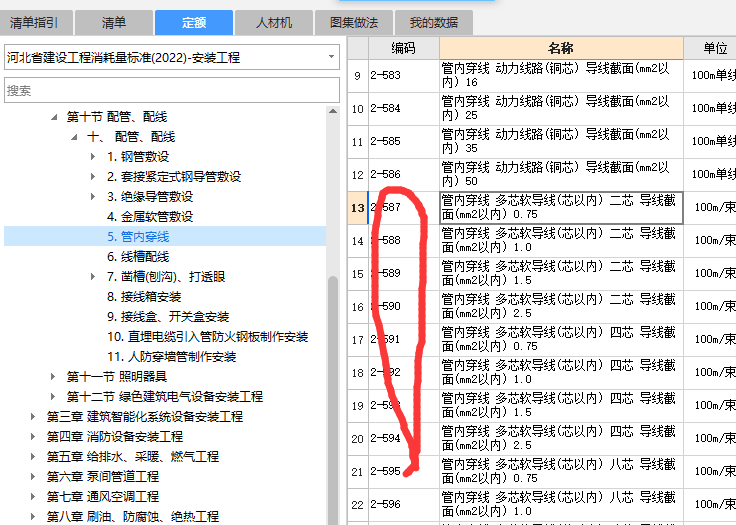Switch to the 图集做法 tab
This screenshot has width=736, height=525.
(x=354, y=23)
